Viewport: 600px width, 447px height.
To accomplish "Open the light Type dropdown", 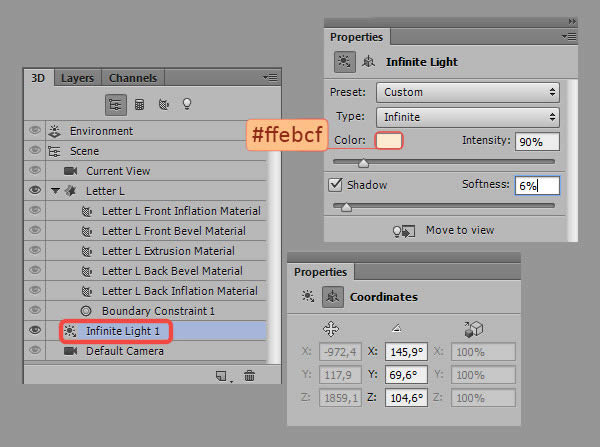I will coord(468,117).
